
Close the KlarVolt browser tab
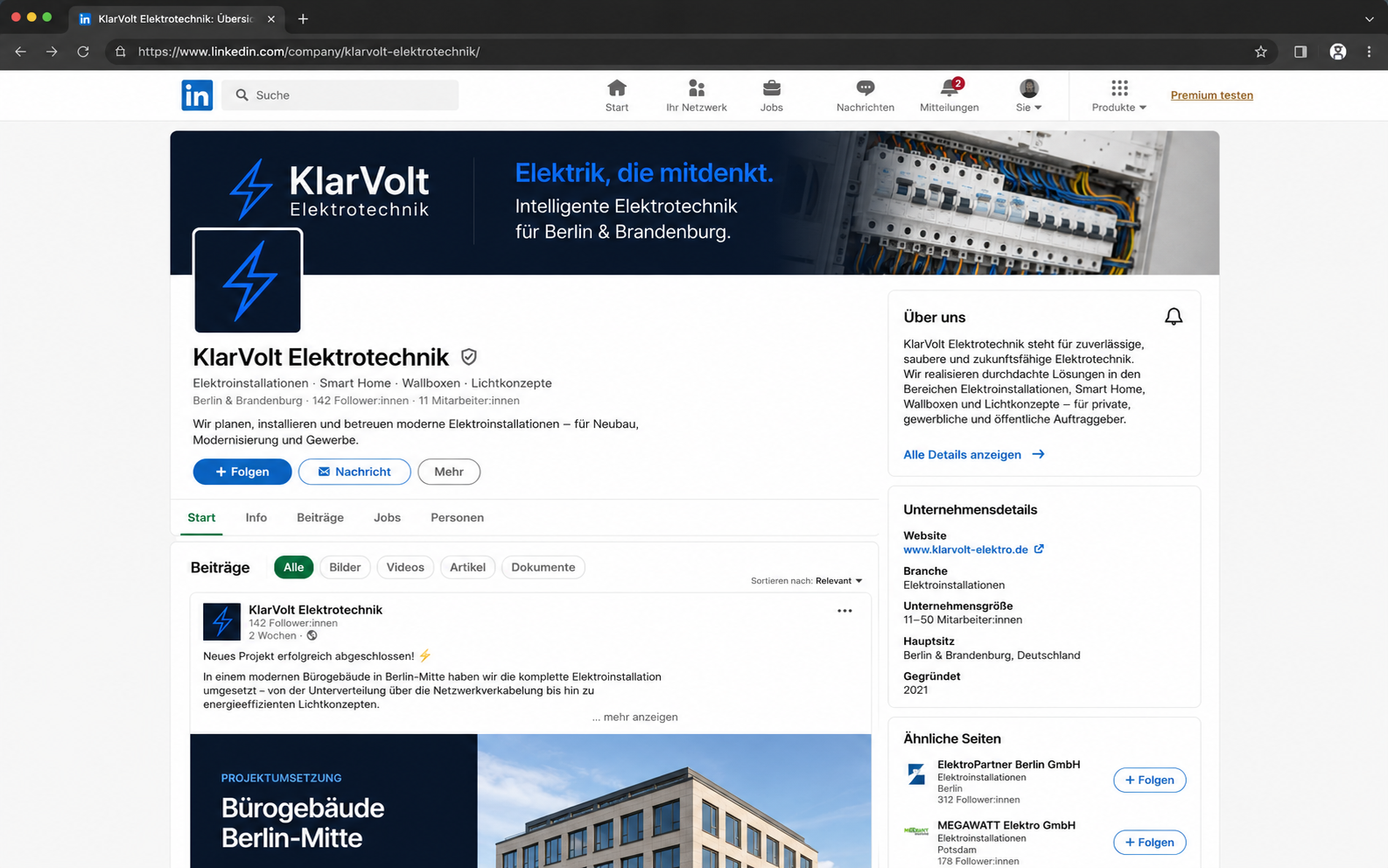(x=271, y=18)
